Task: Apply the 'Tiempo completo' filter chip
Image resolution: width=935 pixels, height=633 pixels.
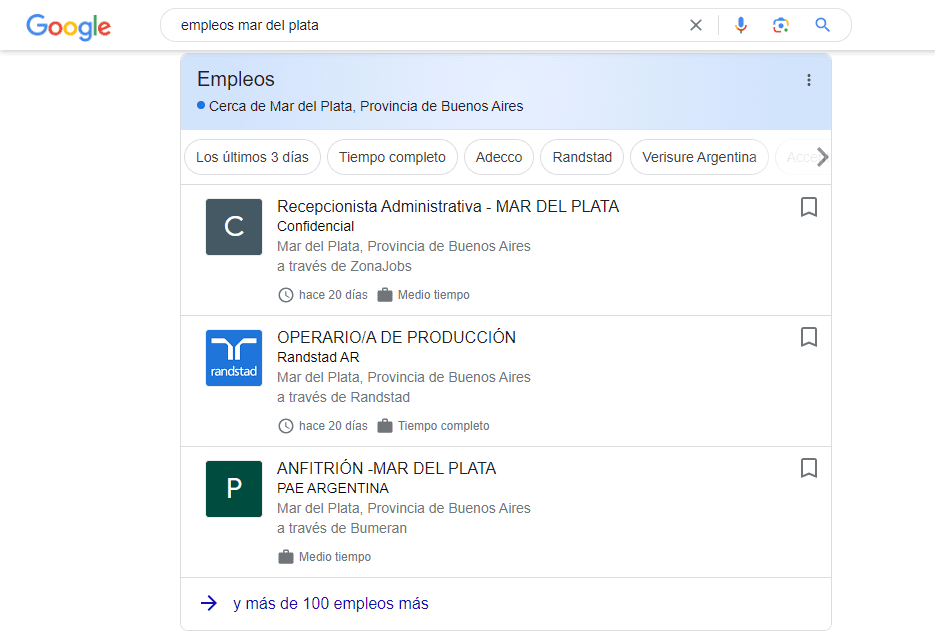Action: pyautogui.click(x=392, y=157)
